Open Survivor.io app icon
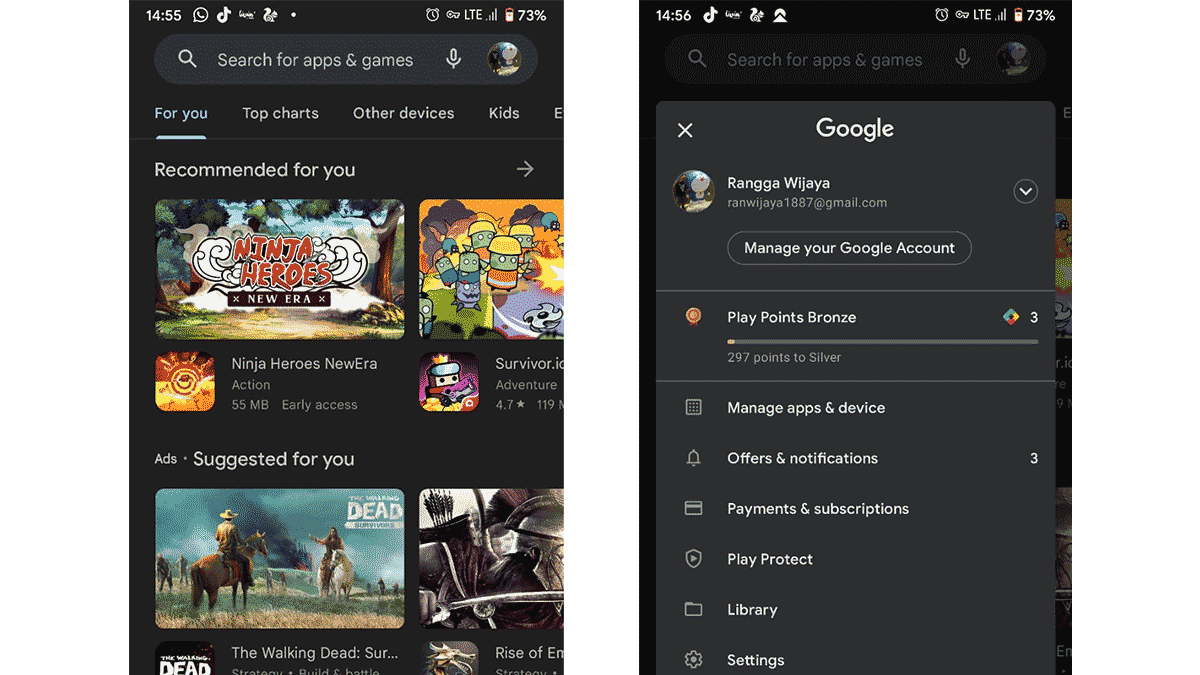 pos(449,381)
